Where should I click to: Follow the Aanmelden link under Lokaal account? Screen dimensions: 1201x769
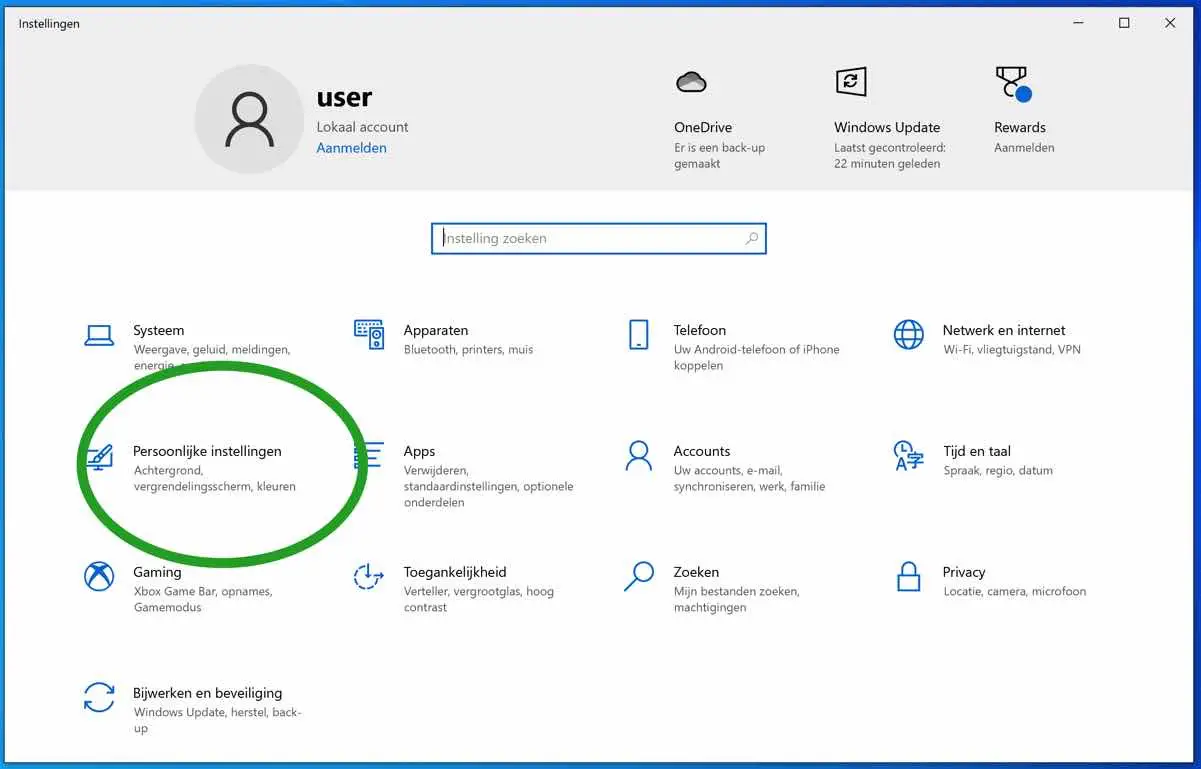click(x=352, y=148)
